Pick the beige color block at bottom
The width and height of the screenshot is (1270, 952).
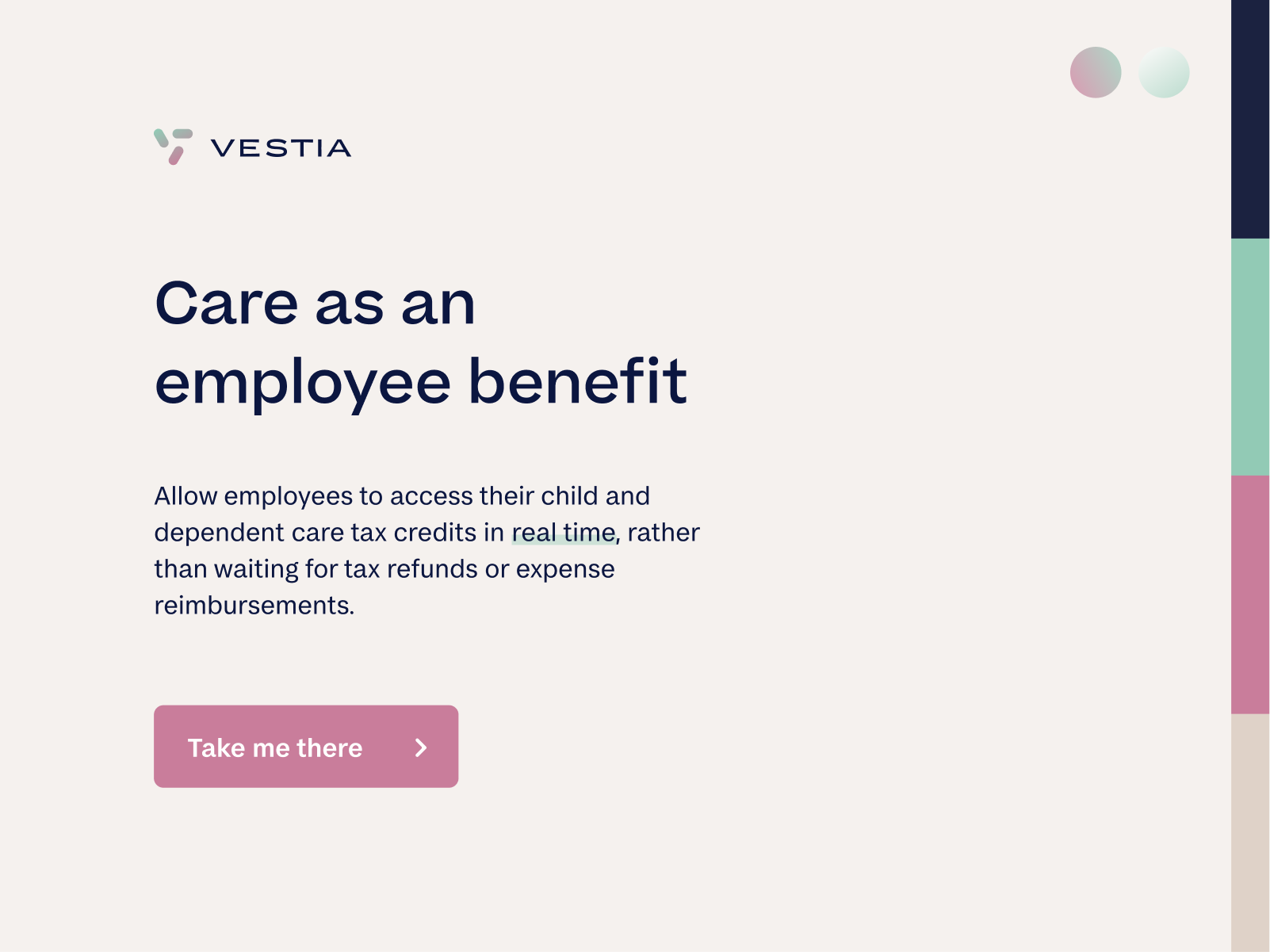coord(1250,832)
